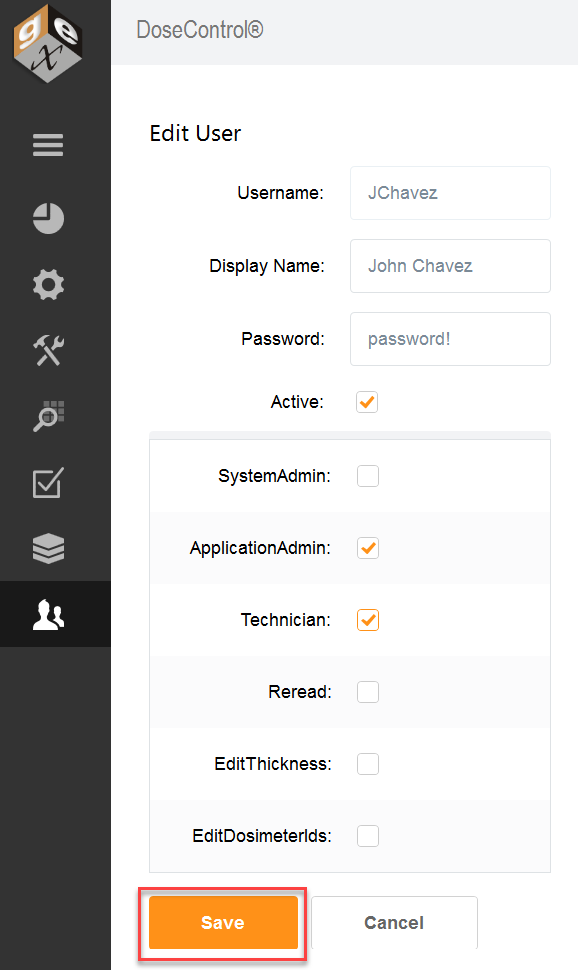The image size is (578, 970).
Task: Open the pie chart dashboard icon
Action: pyautogui.click(x=48, y=218)
